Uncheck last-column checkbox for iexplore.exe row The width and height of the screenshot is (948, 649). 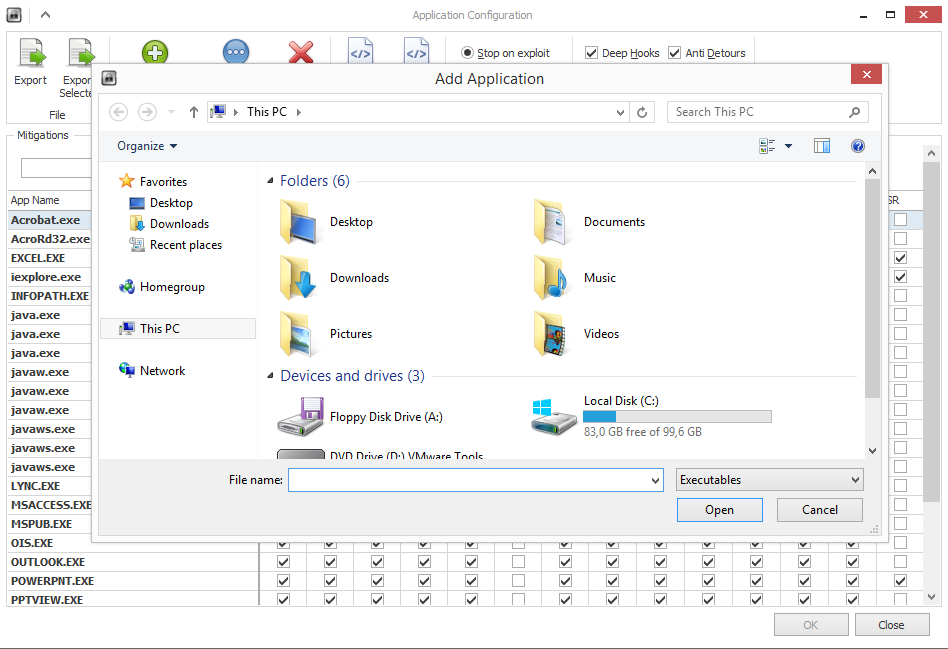900,276
